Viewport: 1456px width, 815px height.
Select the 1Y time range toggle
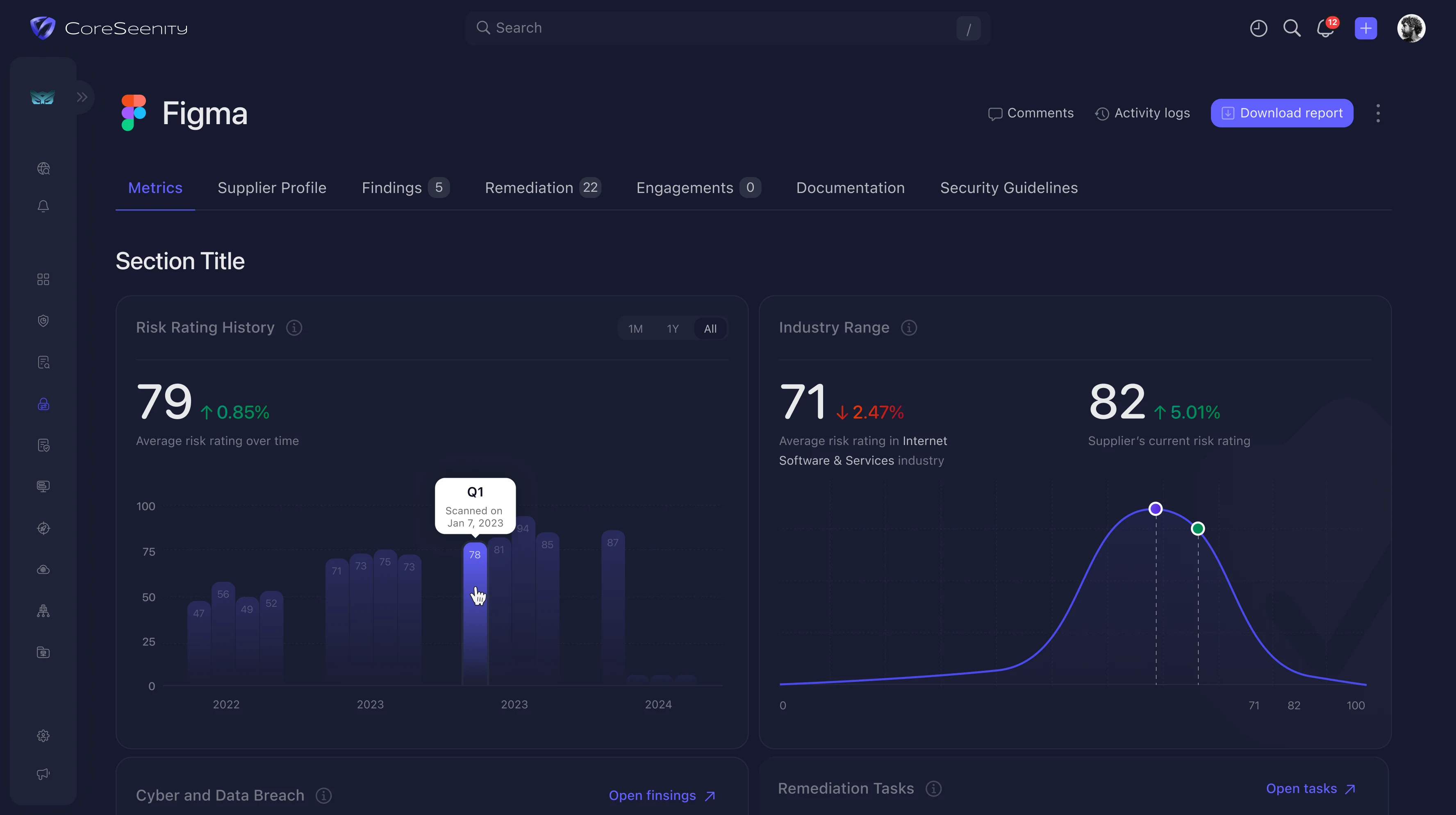[x=673, y=329]
